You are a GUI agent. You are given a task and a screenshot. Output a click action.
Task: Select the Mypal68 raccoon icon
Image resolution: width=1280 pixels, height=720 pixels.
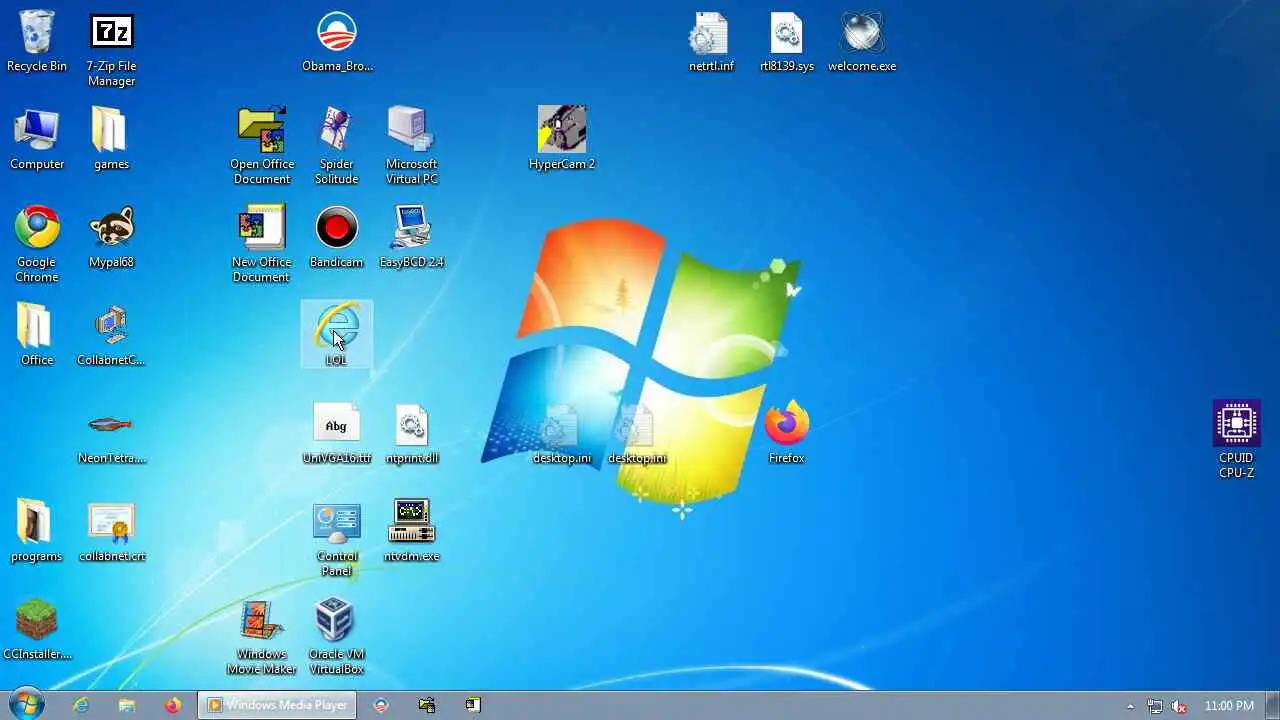(x=111, y=238)
